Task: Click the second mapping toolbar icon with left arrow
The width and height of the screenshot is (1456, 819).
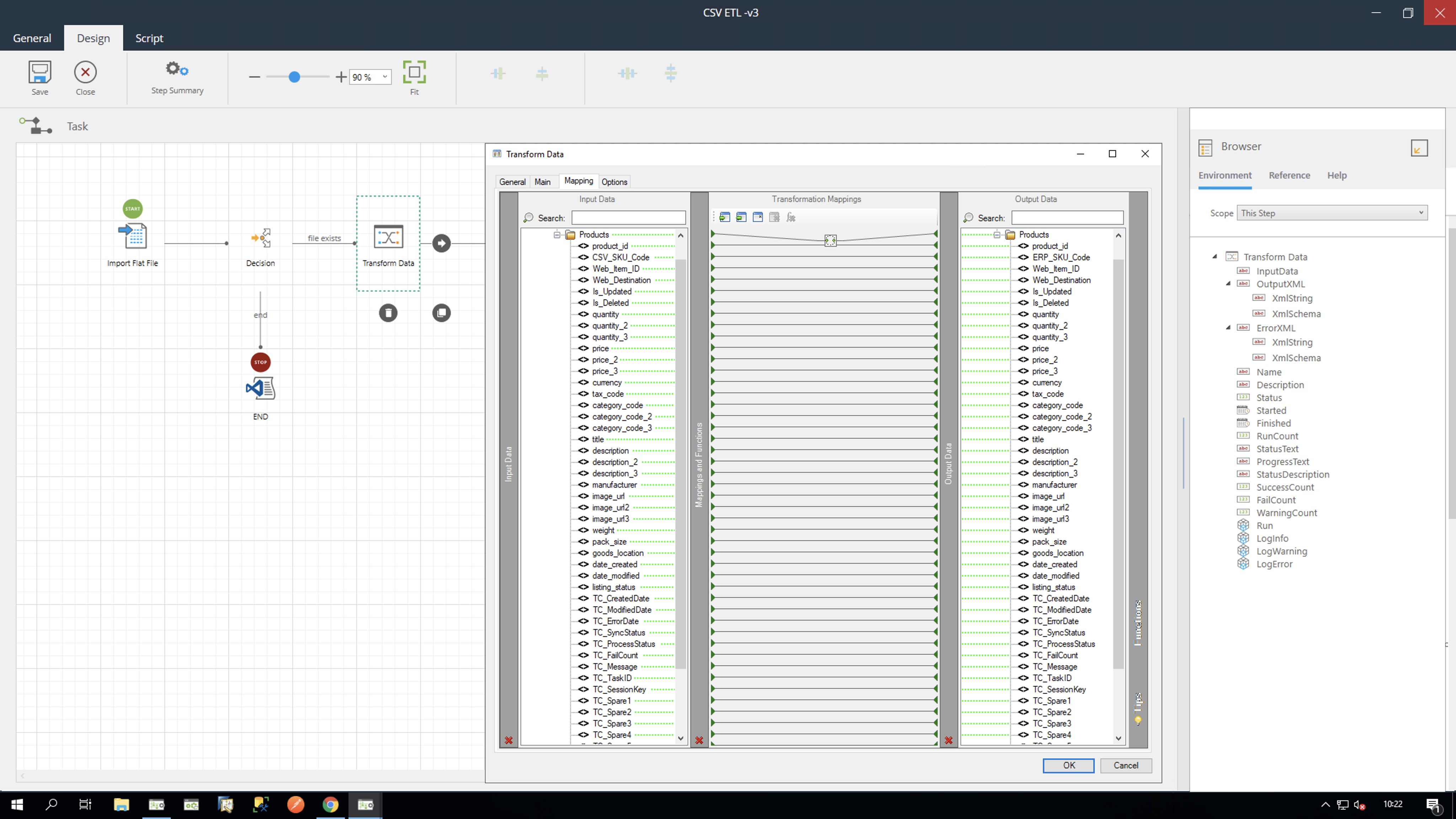Action: pyautogui.click(x=741, y=217)
